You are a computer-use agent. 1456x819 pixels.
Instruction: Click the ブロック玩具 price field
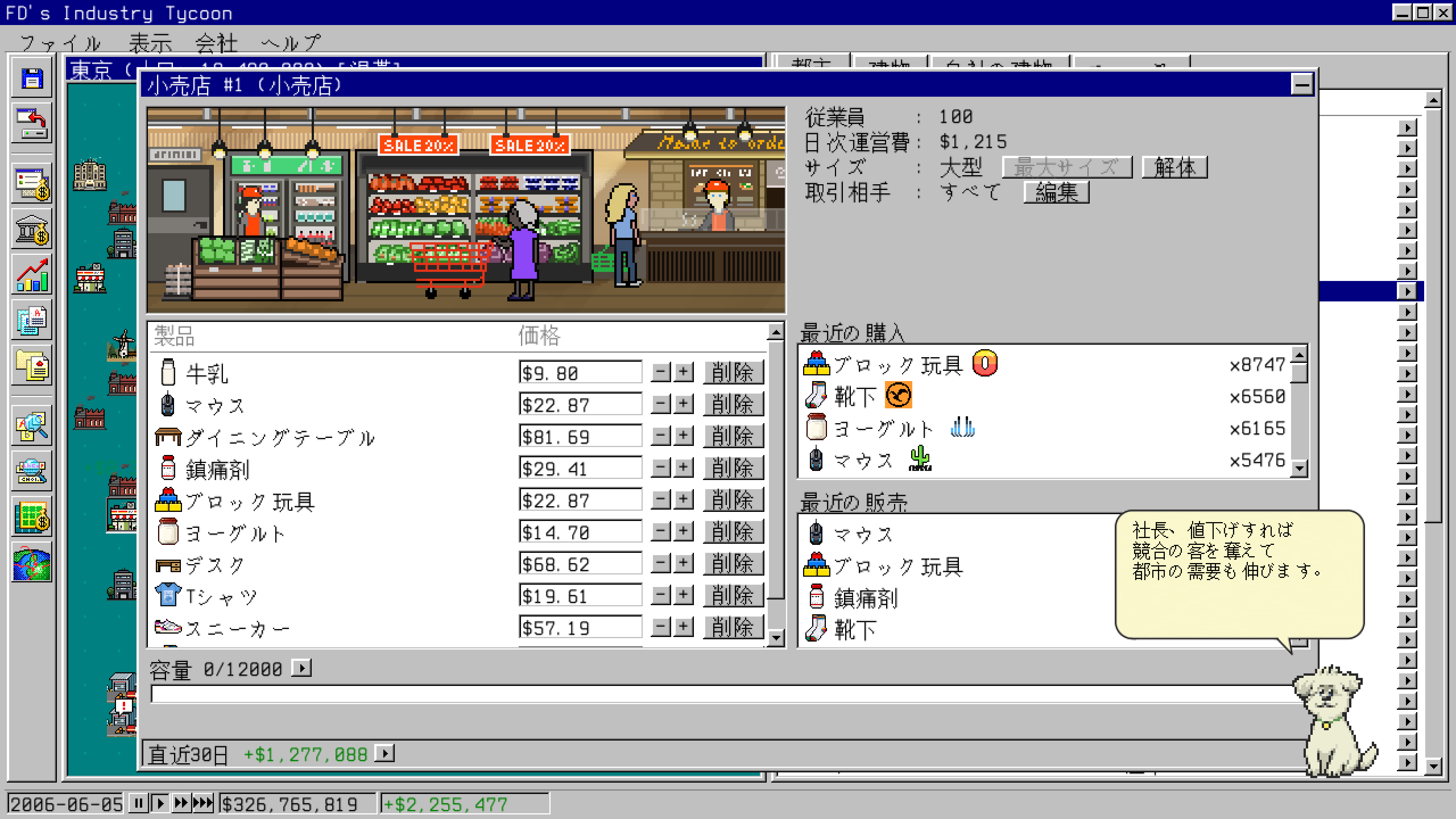tap(581, 500)
